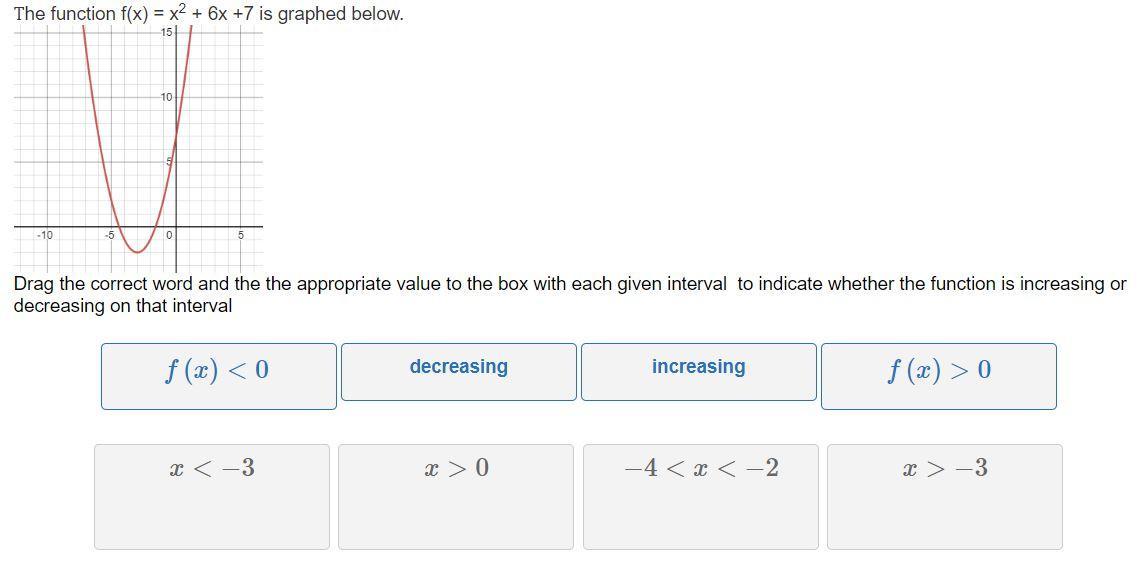
Task: Click the 15 label on y-axis
Action: coord(166,31)
